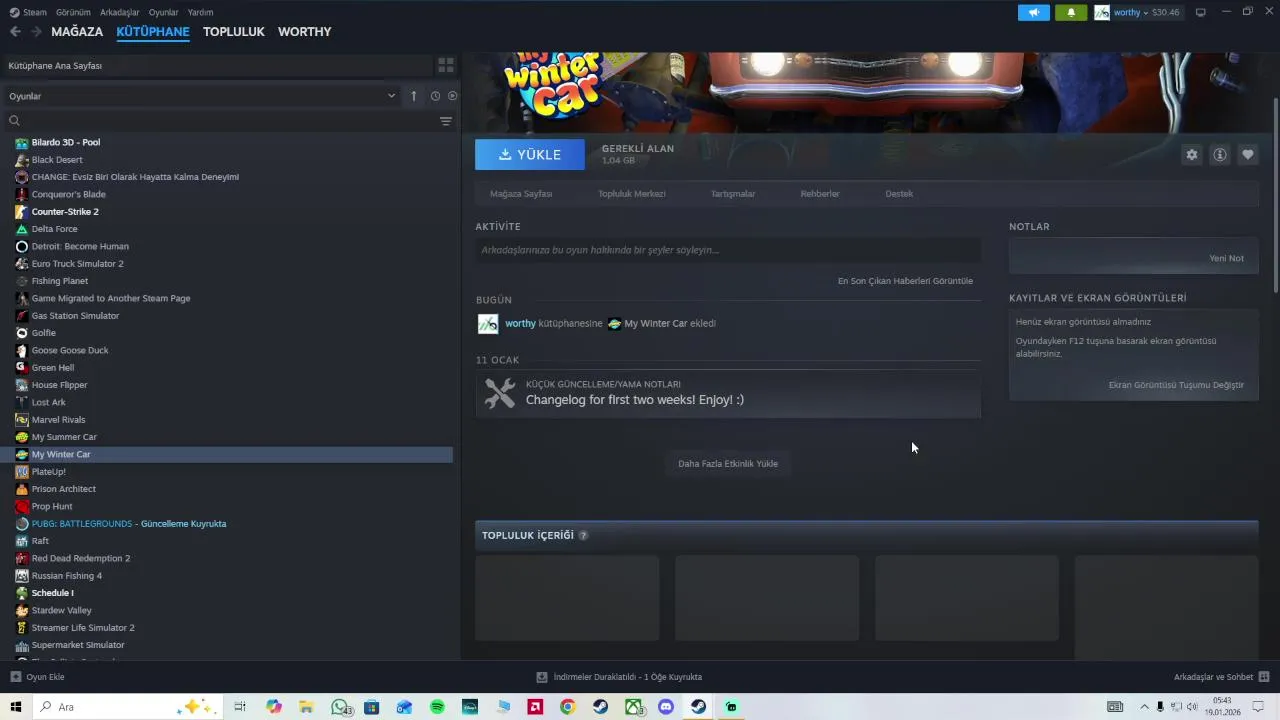Open the Tartışmalar tab

(733, 194)
